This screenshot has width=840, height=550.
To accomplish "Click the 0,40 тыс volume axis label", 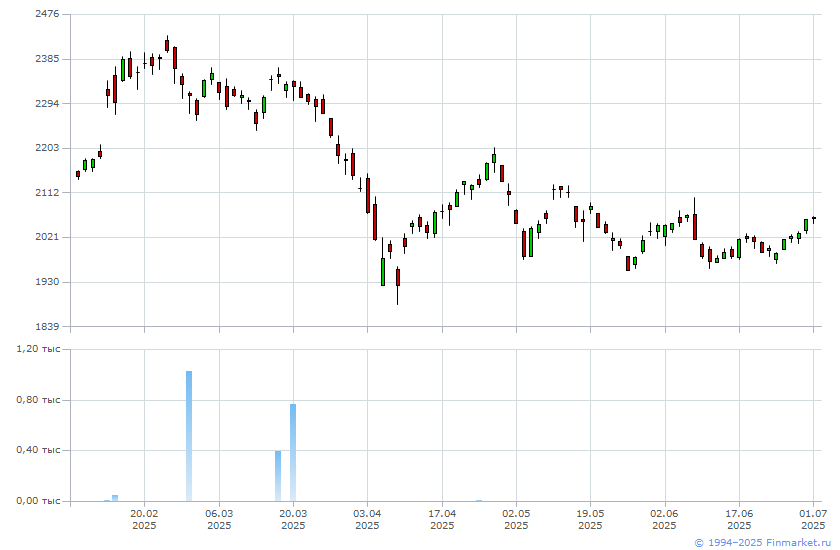I will point(38,450).
